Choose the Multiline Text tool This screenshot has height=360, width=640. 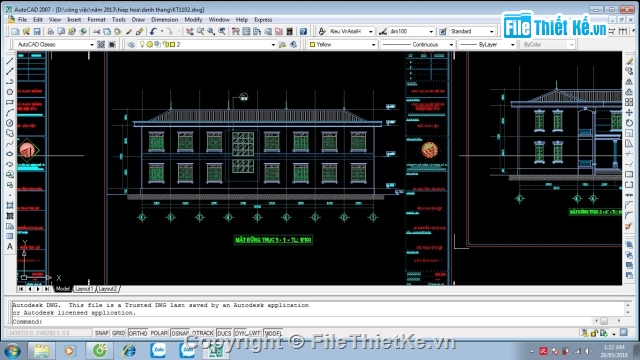(x=10, y=247)
